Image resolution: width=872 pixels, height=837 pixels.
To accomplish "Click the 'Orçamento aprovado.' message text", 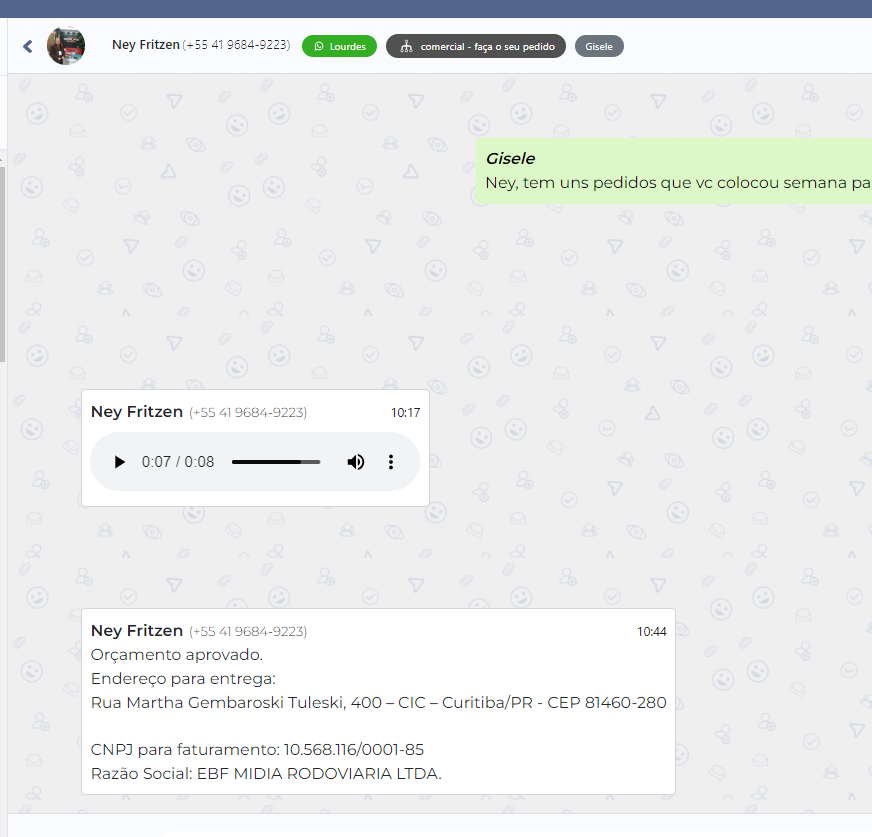I will click(177, 655).
